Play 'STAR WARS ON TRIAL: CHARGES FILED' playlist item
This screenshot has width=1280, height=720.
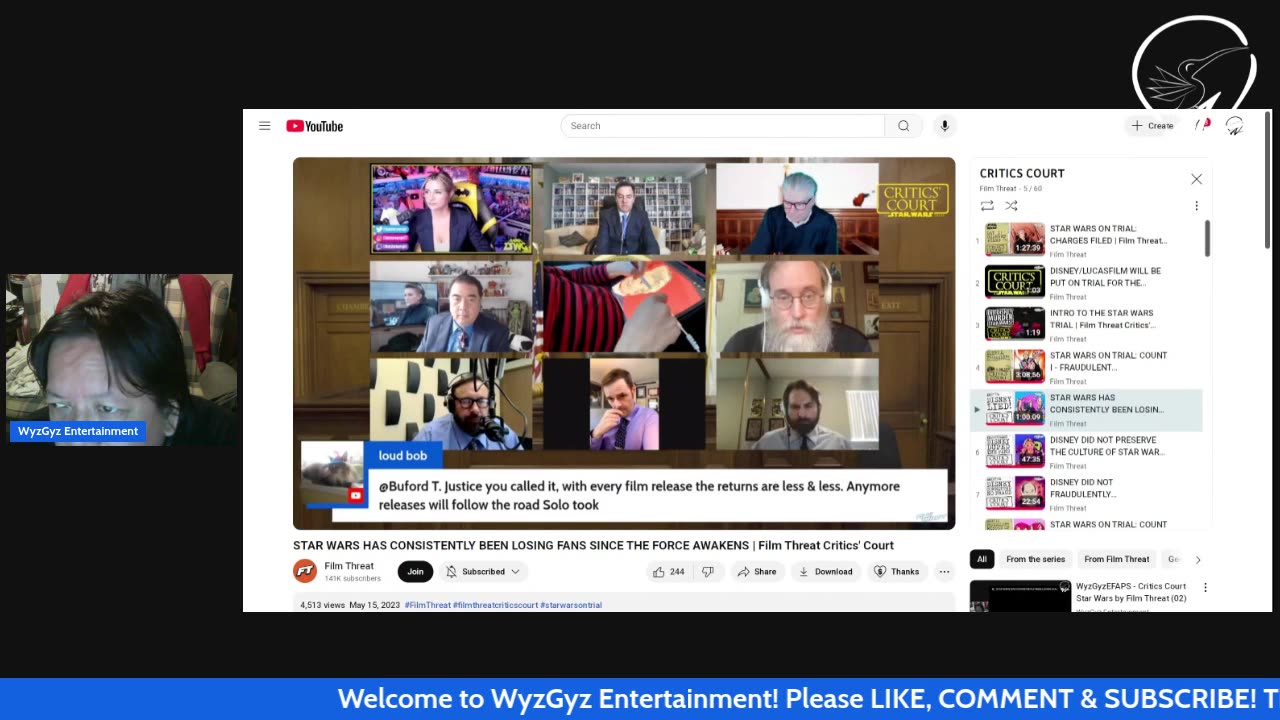1087,240
